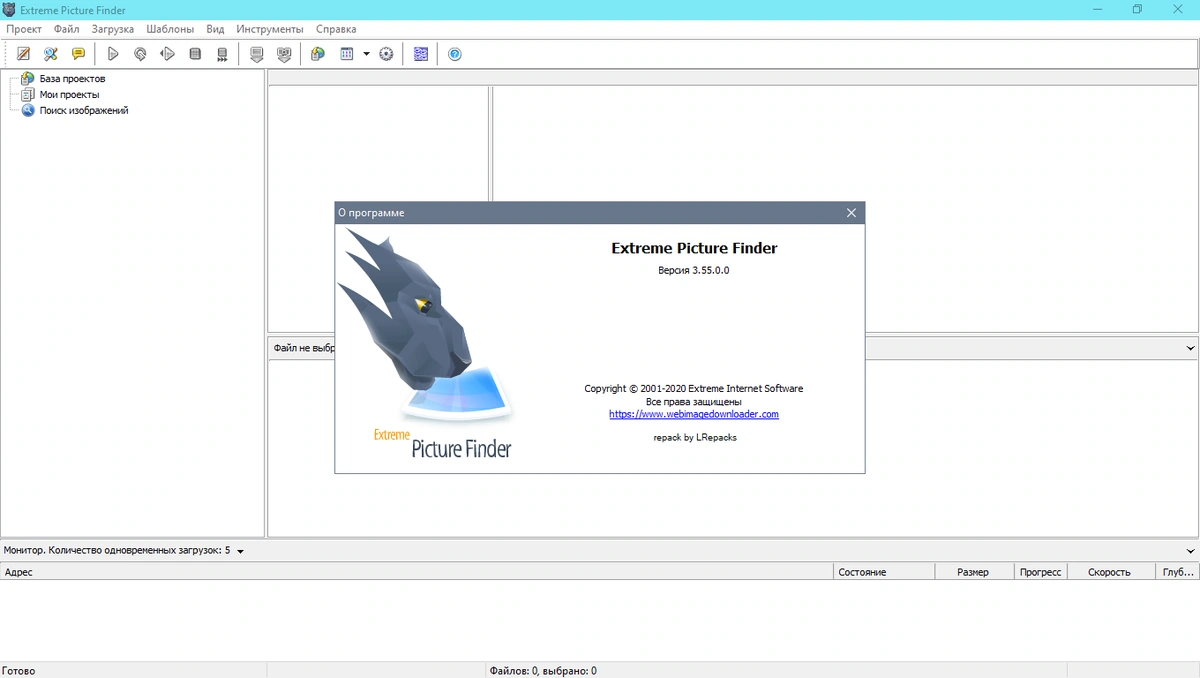
Task: Click the Copyright 2001-2020 line
Action: coord(694,389)
